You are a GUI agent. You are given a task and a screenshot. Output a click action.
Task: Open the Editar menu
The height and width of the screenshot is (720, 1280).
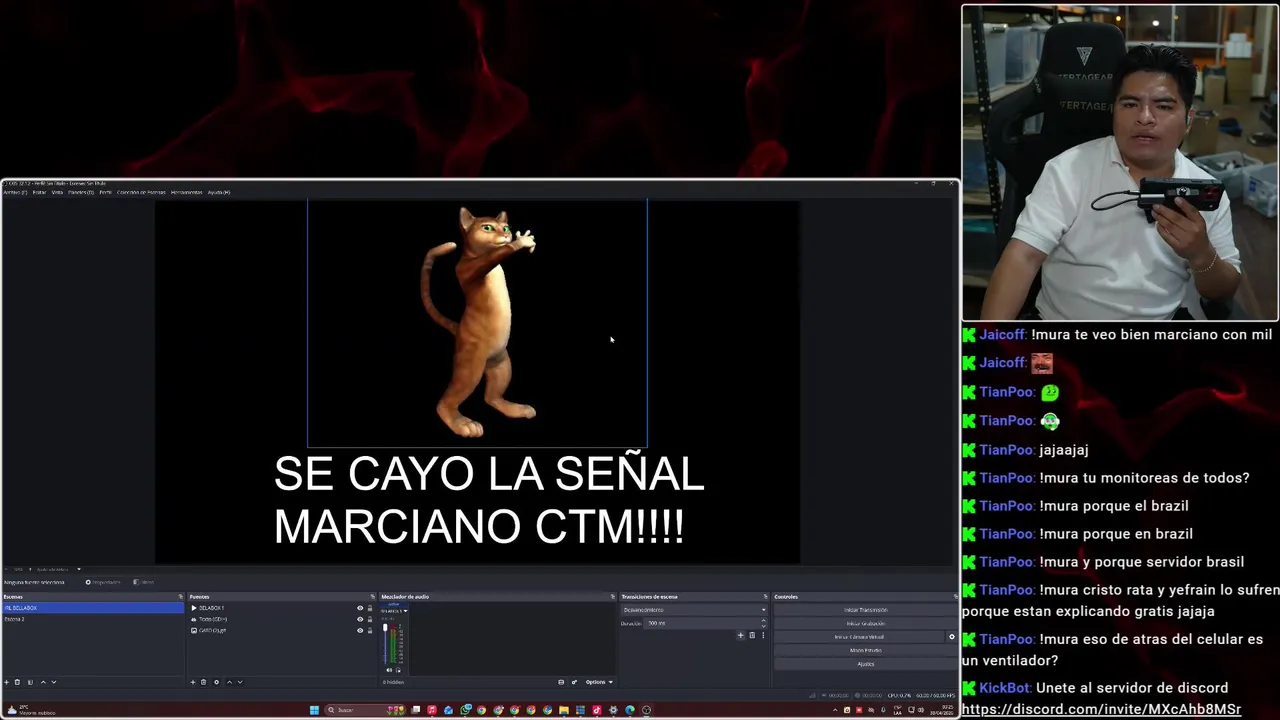tap(39, 192)
